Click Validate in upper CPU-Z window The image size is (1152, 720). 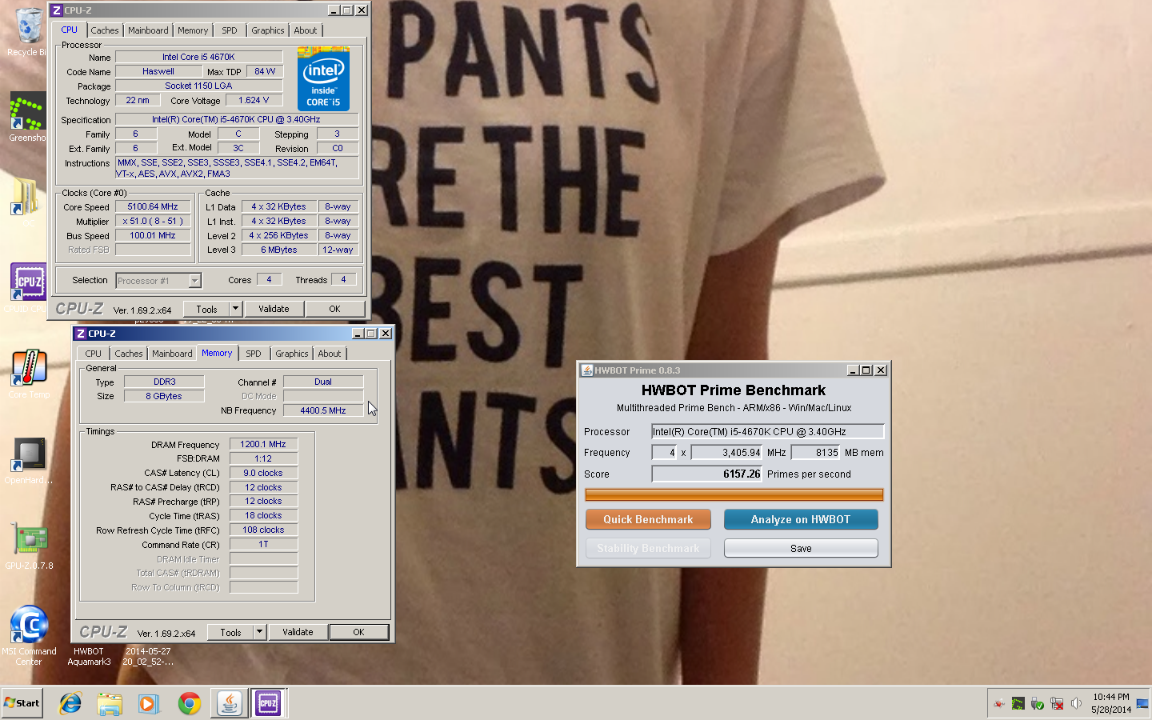click(x=273, y=309)
